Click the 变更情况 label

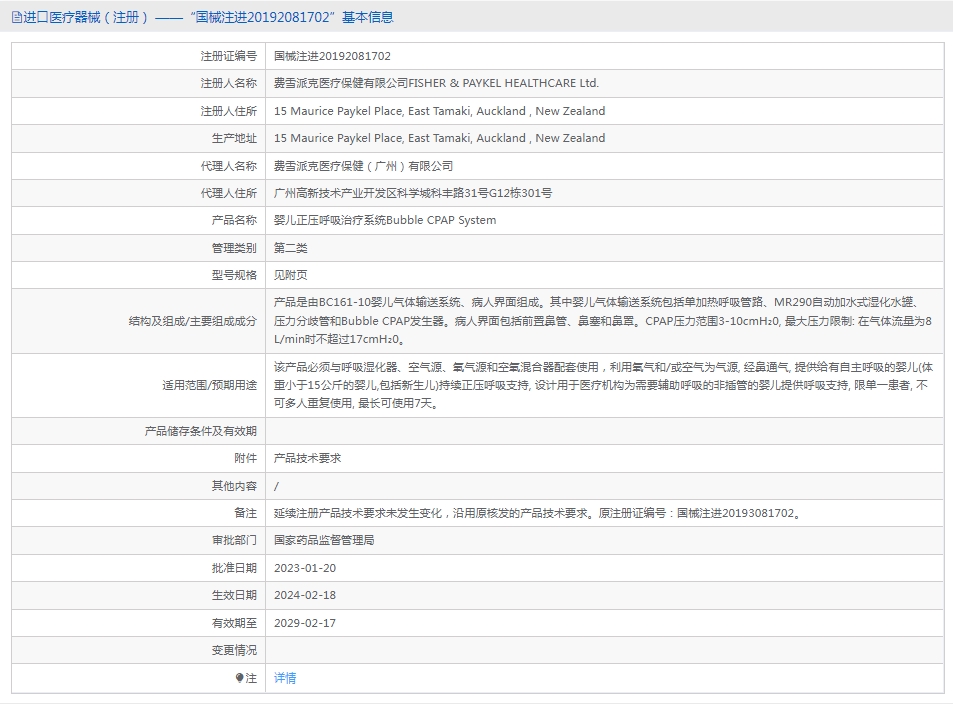point(234,650)
